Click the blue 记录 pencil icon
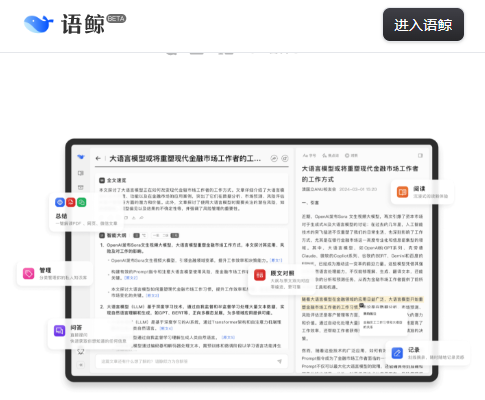 coord(397,353)
